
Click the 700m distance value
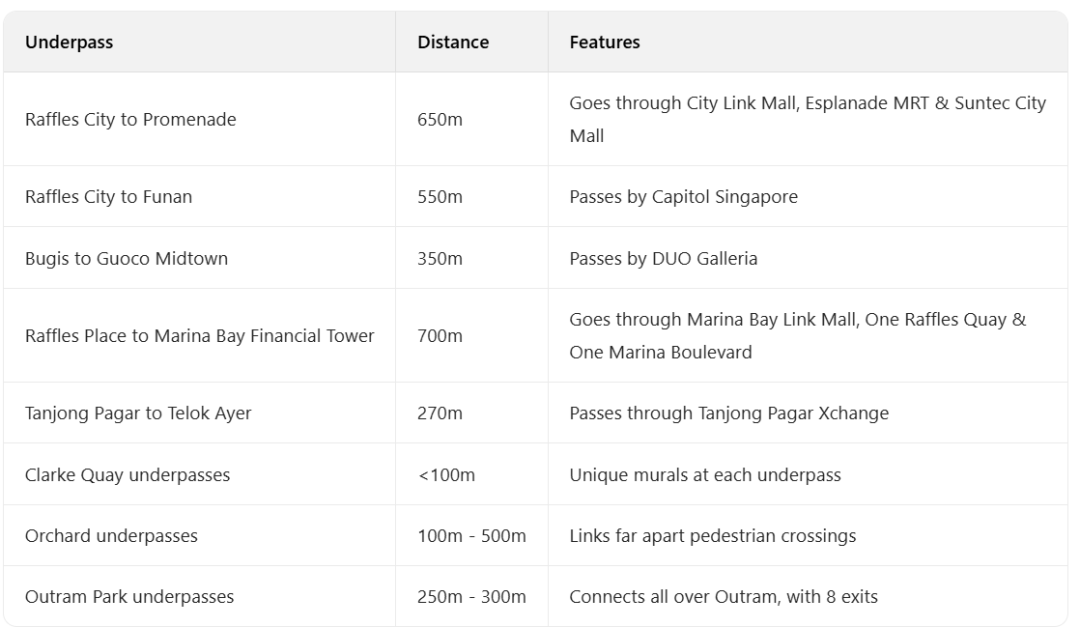(x=440, y=337)
